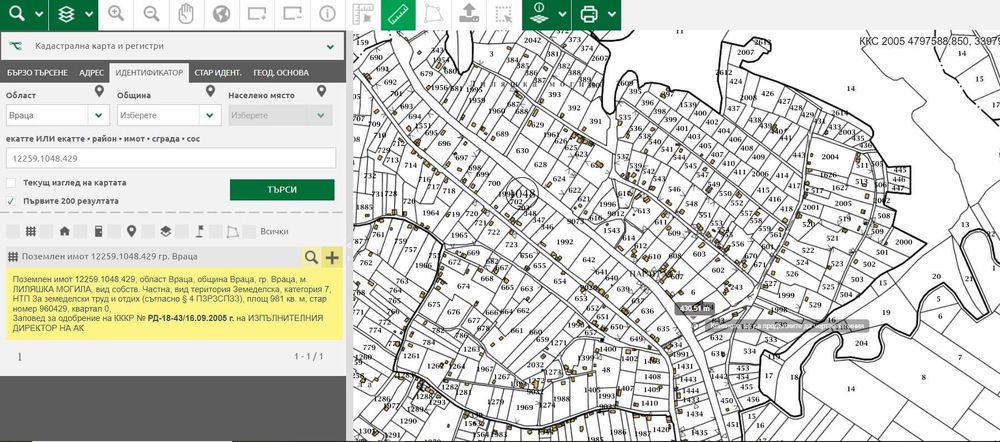Image resolution: width=1000 pixels, height=442 pixels.
Task: Click the zoom in magnifier tool
Action: (x=117, y=14)
